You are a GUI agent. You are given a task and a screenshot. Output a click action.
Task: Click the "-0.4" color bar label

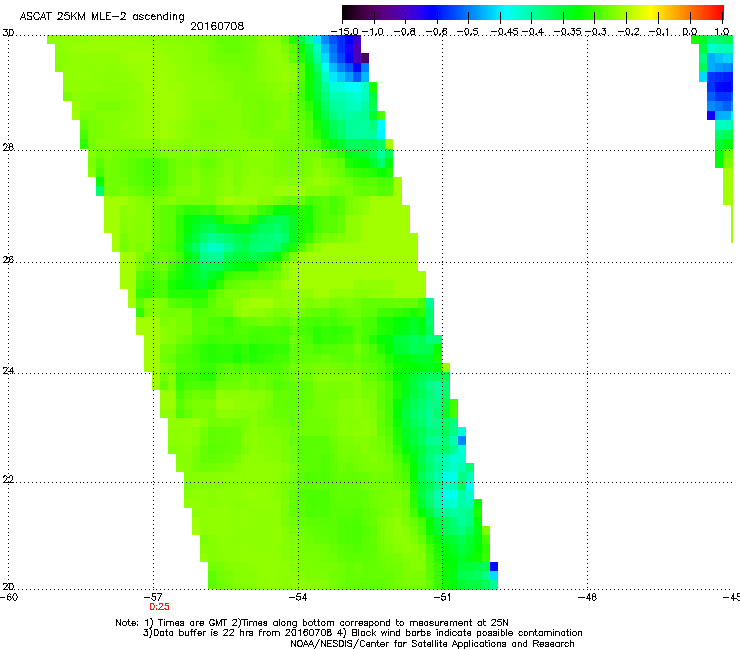coord(532,32)
